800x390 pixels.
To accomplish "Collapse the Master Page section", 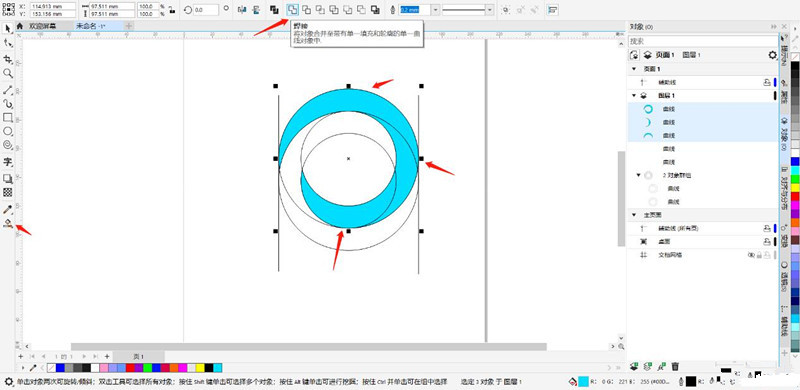I will click(x=634, y=215).
